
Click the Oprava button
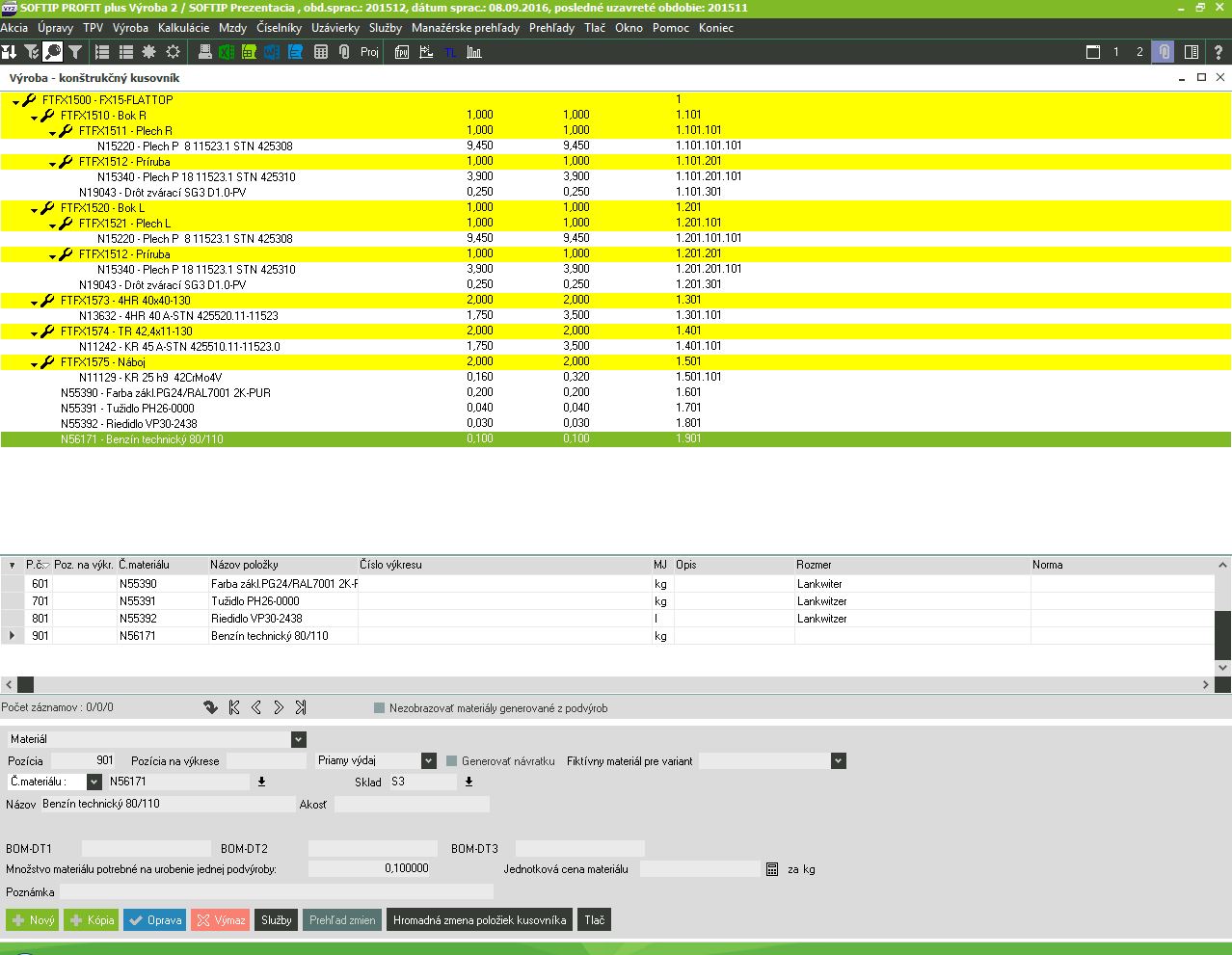click(x=154, y=920)
